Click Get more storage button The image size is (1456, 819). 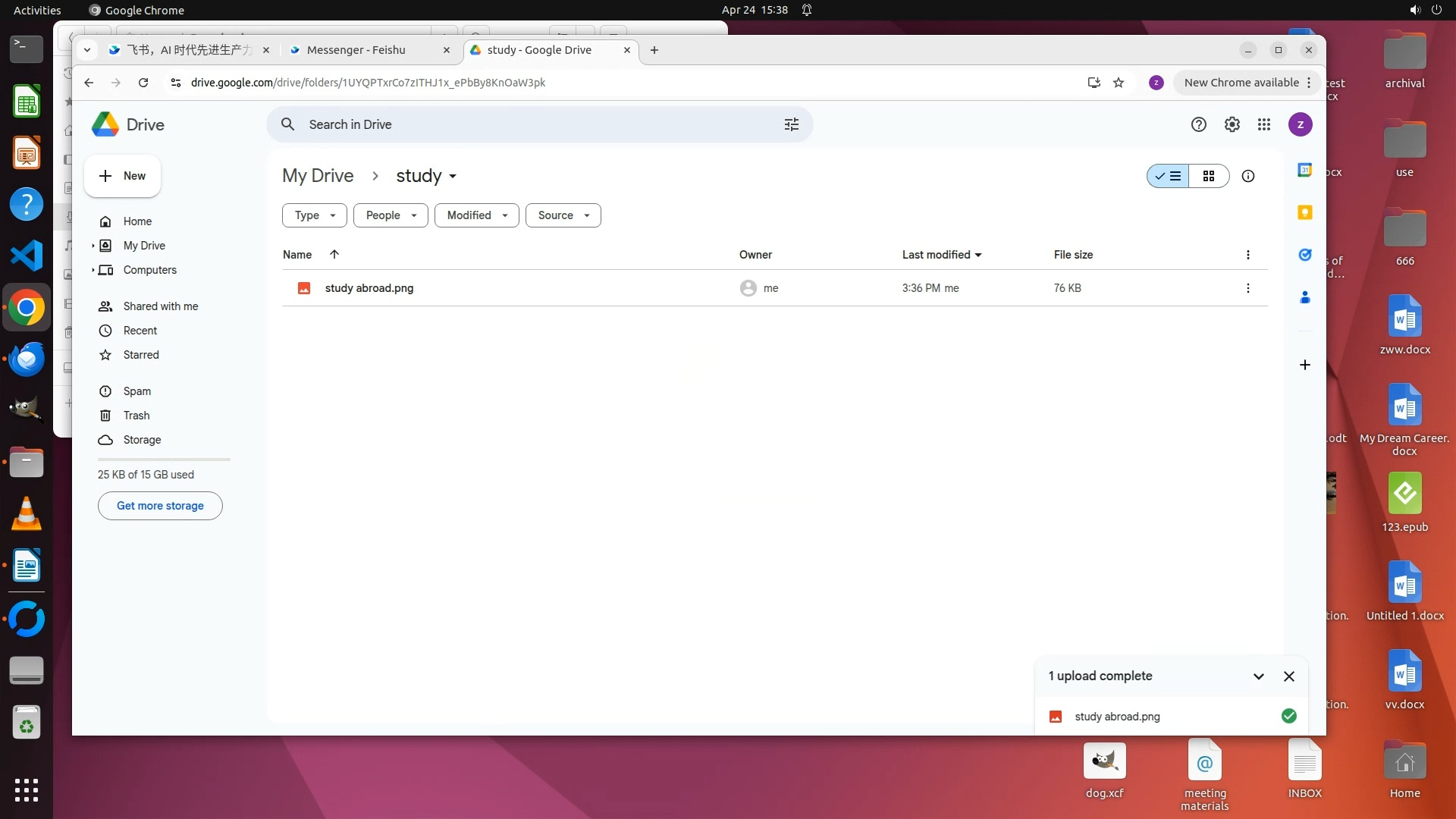coord(160,506)
